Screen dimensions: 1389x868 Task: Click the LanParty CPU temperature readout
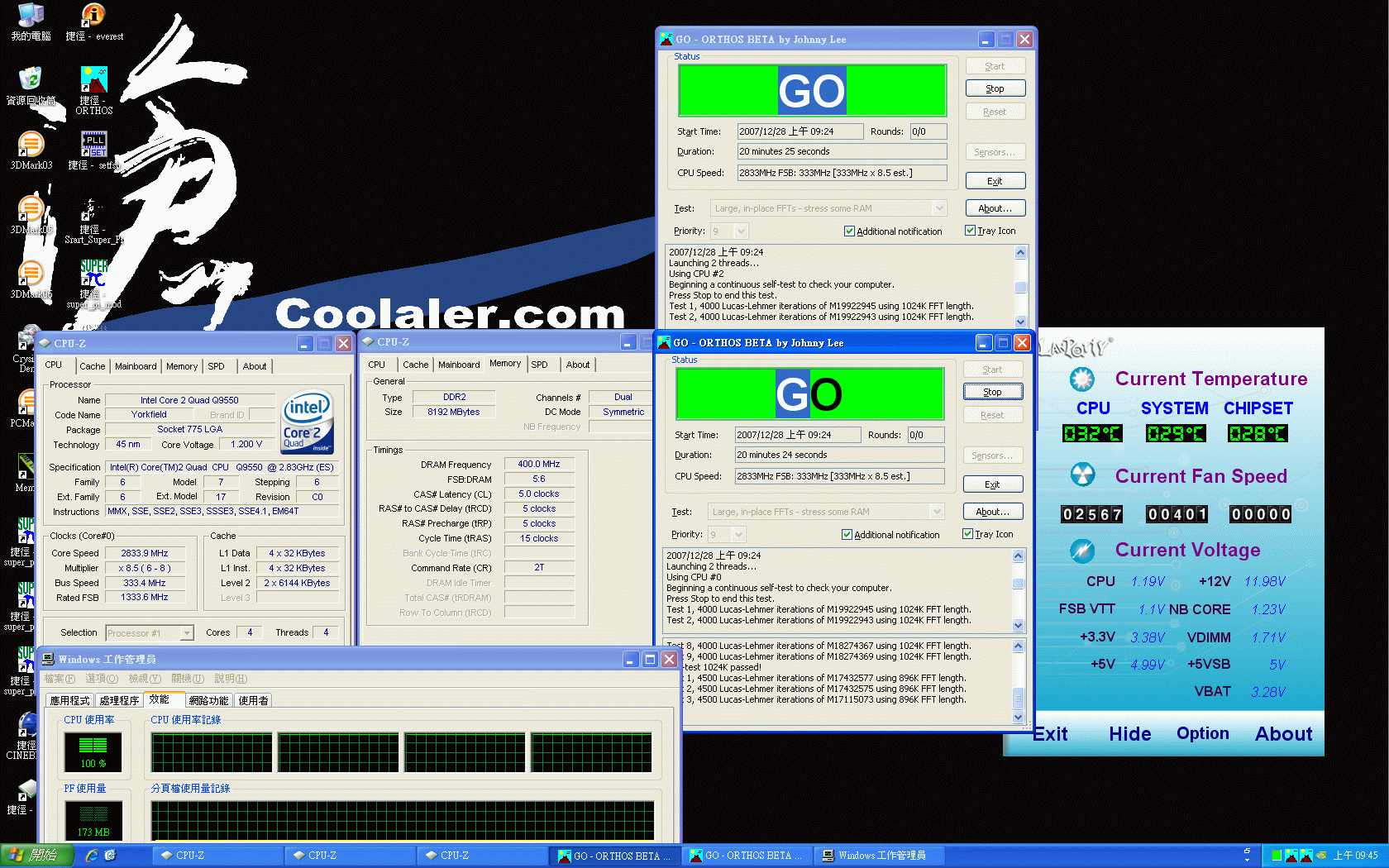click(x=1092, y=433)
